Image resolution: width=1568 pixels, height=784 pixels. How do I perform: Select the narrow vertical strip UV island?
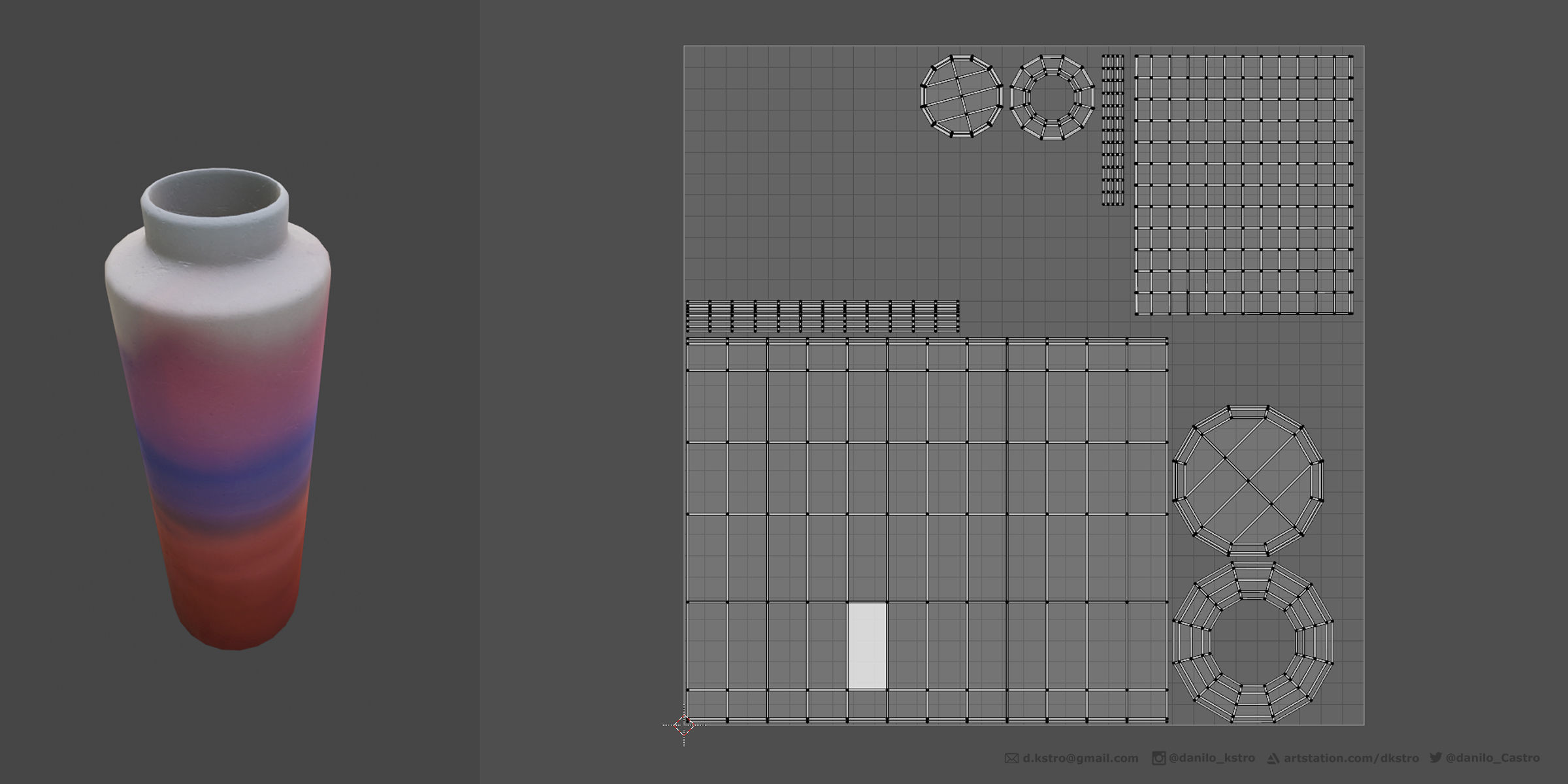[x=1113, y=131]
